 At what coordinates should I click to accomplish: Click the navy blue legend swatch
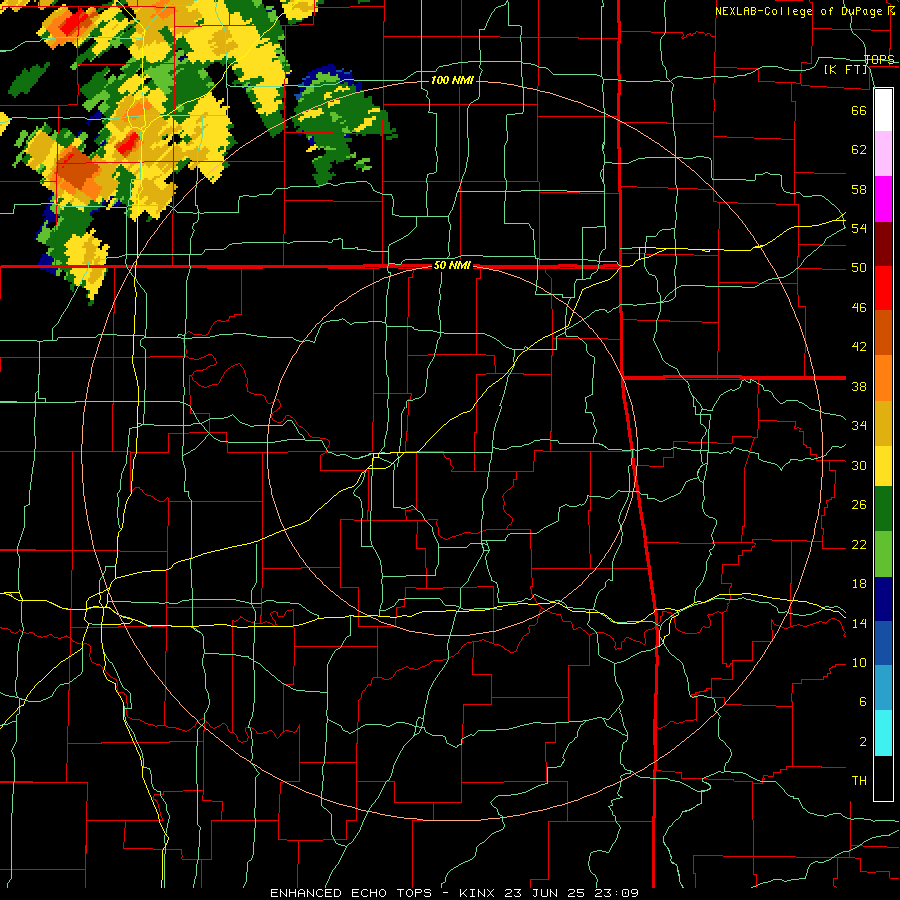(883, 599)
